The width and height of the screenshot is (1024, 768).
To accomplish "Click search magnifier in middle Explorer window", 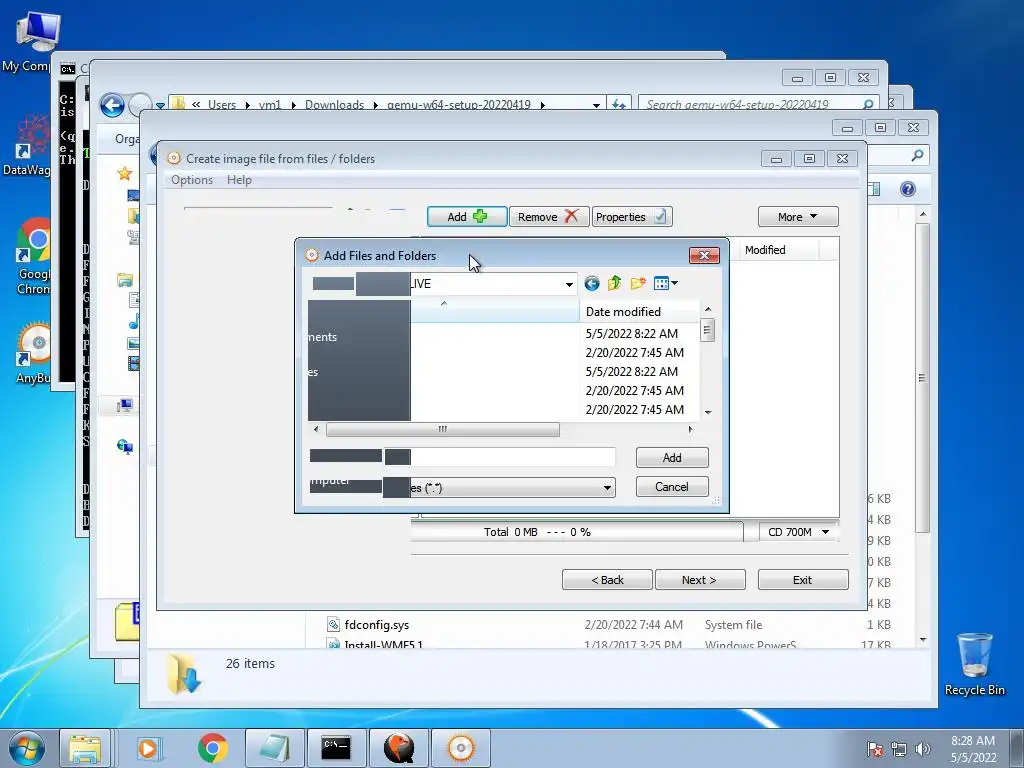I will click(918, 155).
